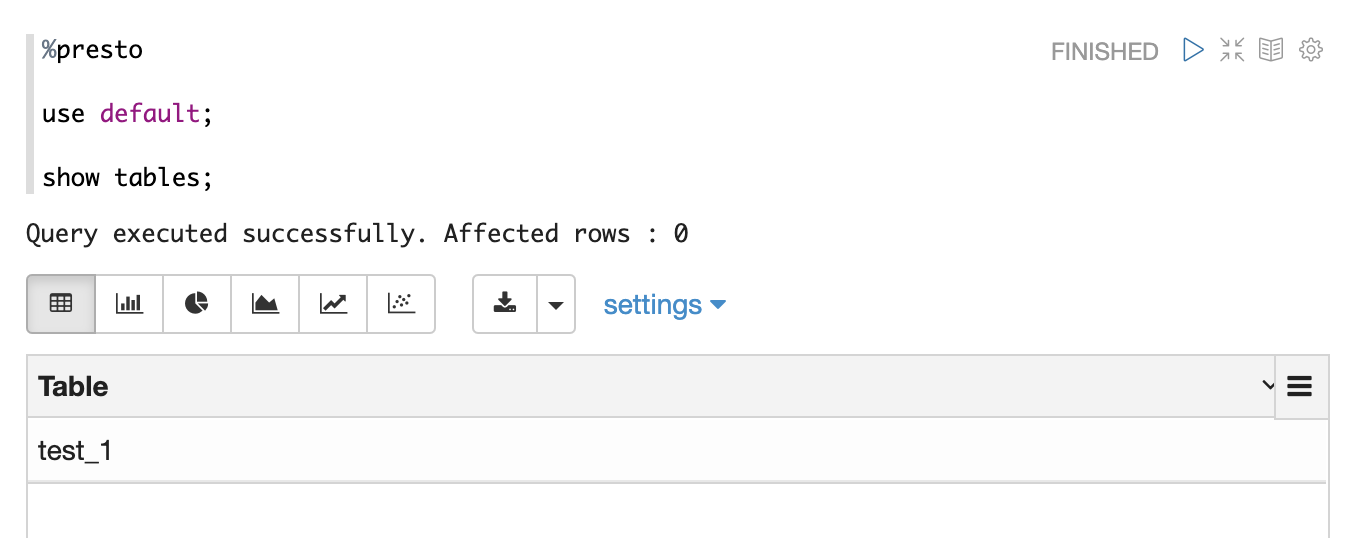Expand the settings dropdown link

664,304
